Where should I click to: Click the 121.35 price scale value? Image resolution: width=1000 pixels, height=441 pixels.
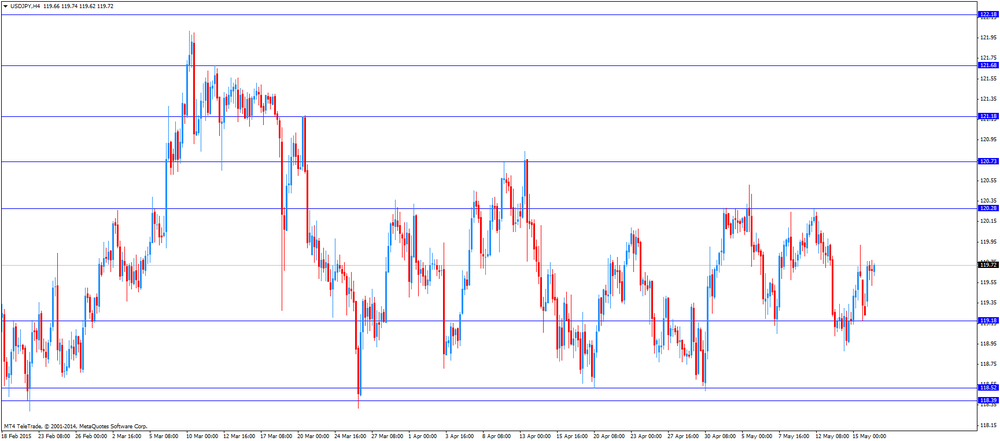989,98
